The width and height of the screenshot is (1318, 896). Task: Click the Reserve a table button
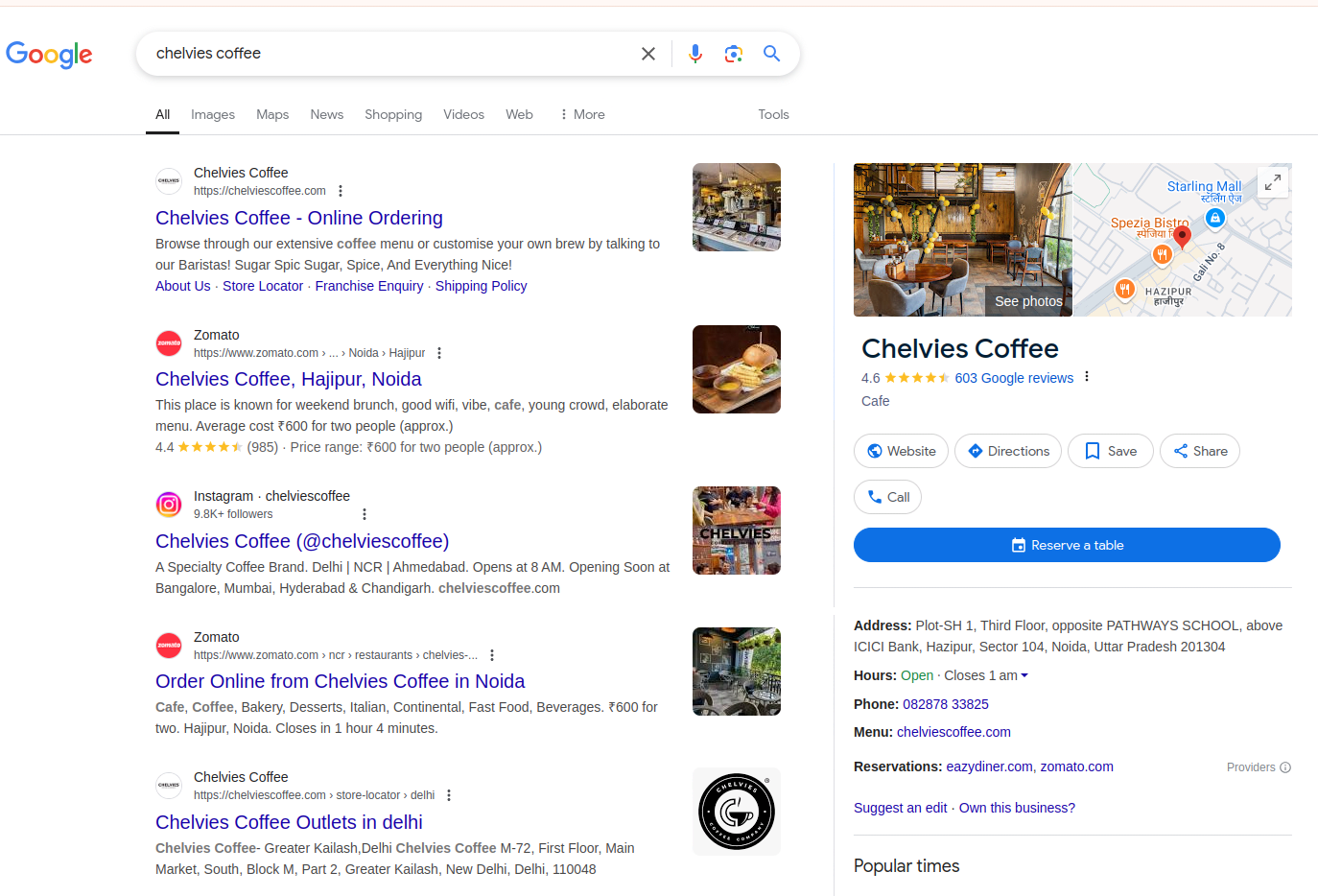point(1067,545)
